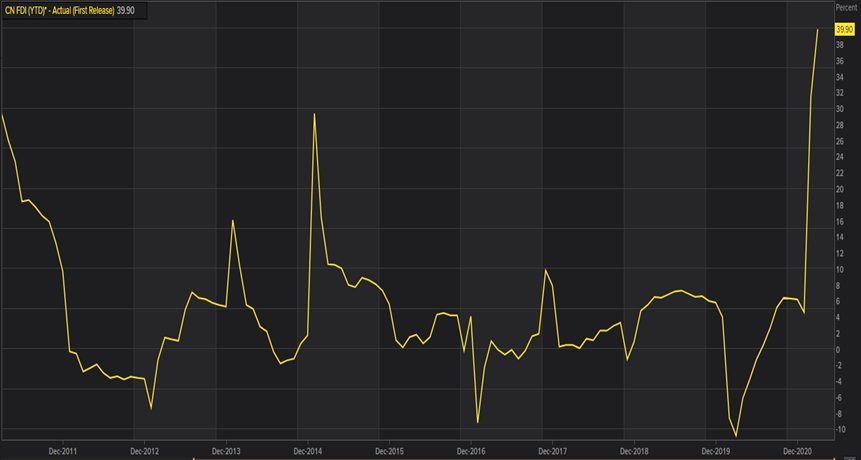Click the Dec-2017 date axis label
The width and height of the screenshot is (861, 460).
pyautogui.click(x=552, y=451)
